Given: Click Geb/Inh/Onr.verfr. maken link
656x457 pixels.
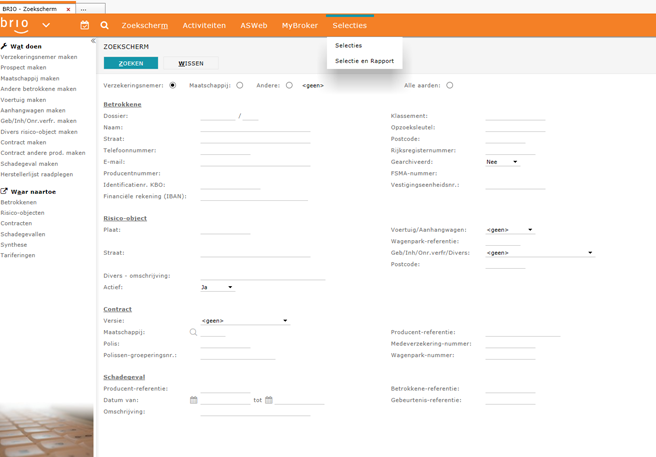Looking at the screenshot, I should pos(38,121).
